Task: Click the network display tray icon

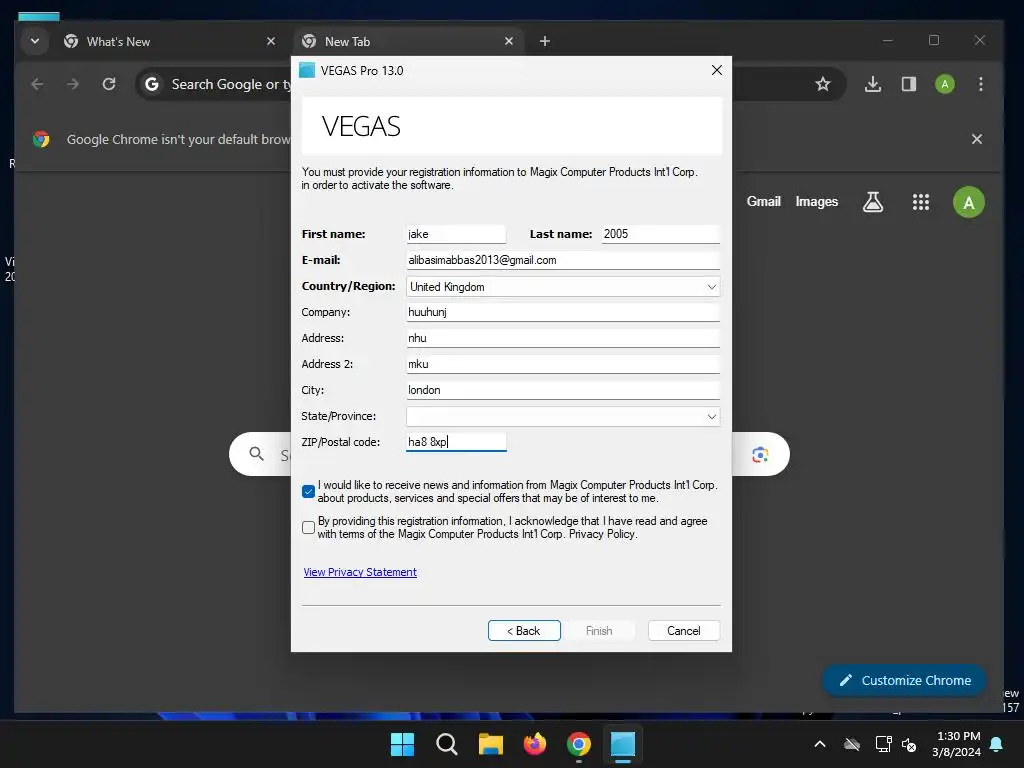Action: [883, 744]
